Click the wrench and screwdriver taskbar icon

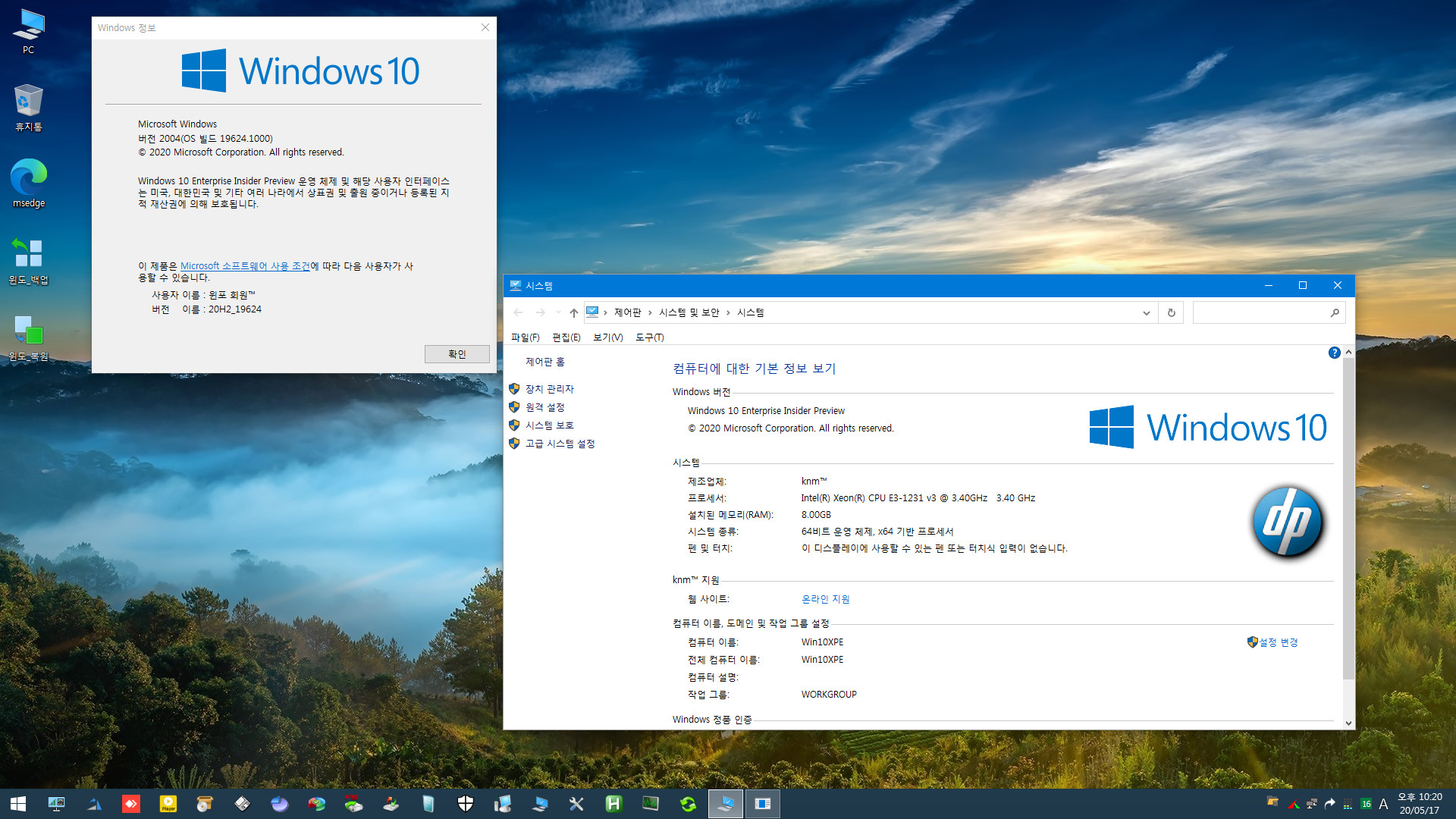576,804
